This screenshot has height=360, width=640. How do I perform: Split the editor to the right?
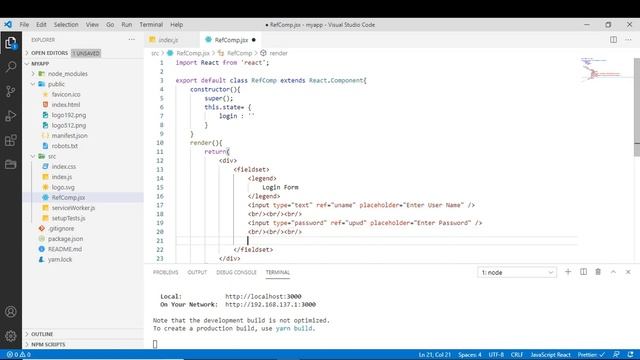(613, 40)
